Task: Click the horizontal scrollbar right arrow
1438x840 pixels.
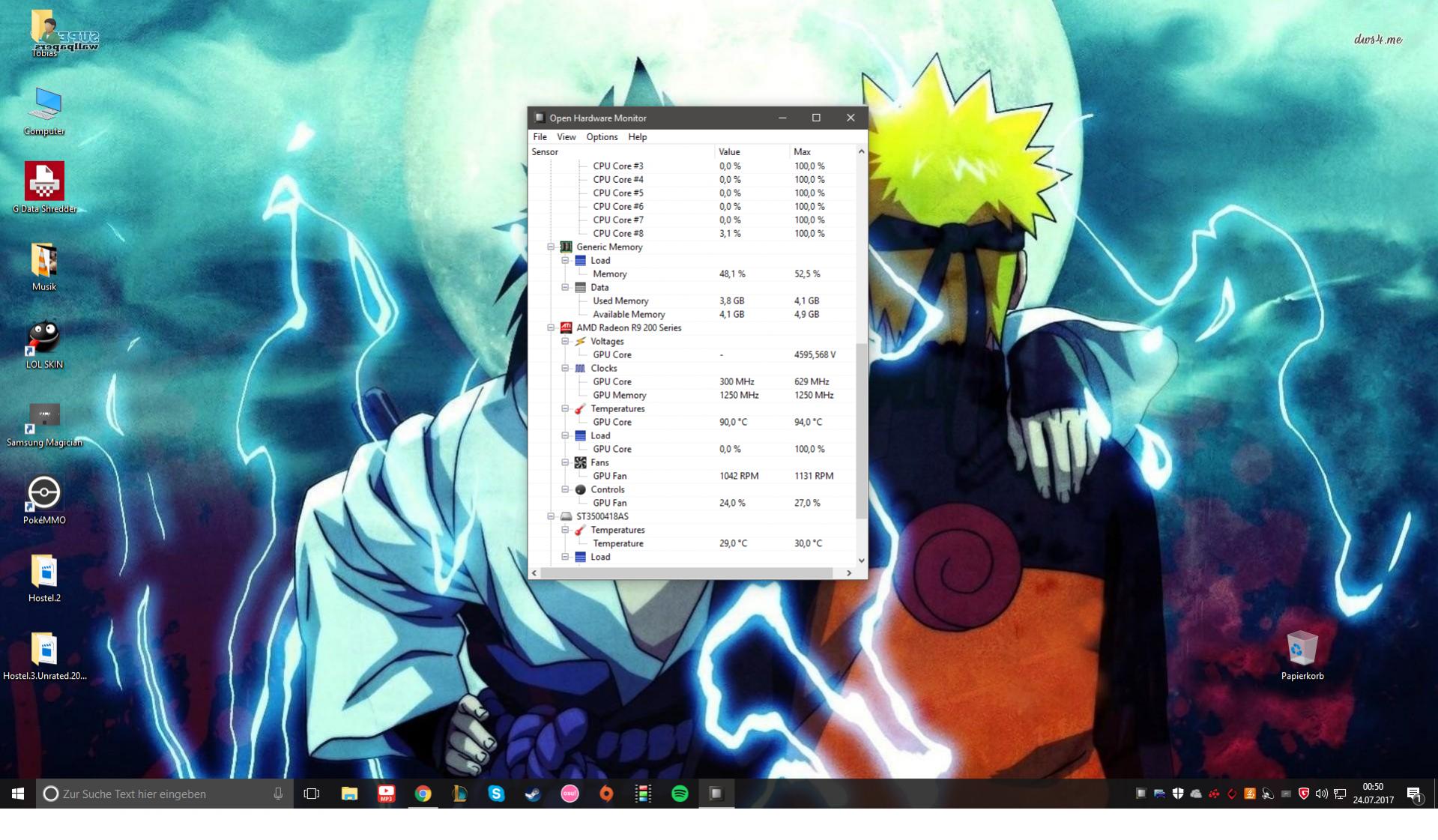Action: tap(848, 572)
